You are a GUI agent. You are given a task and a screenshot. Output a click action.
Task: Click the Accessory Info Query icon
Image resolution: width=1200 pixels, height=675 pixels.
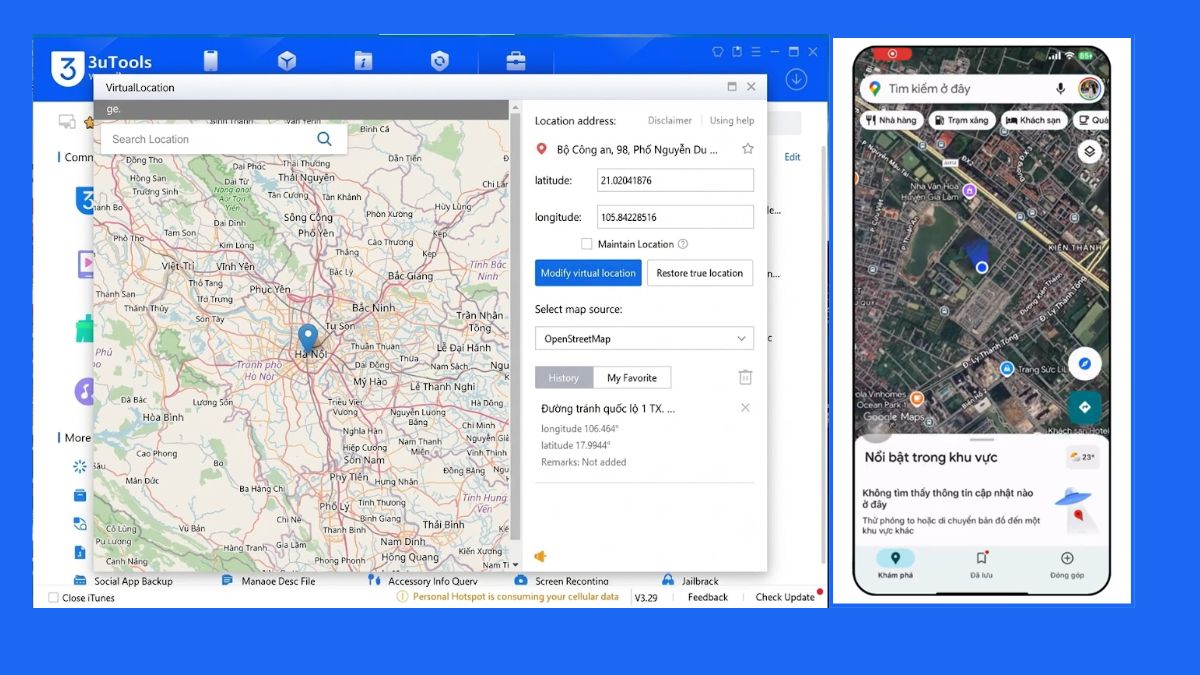pos(374,581)
